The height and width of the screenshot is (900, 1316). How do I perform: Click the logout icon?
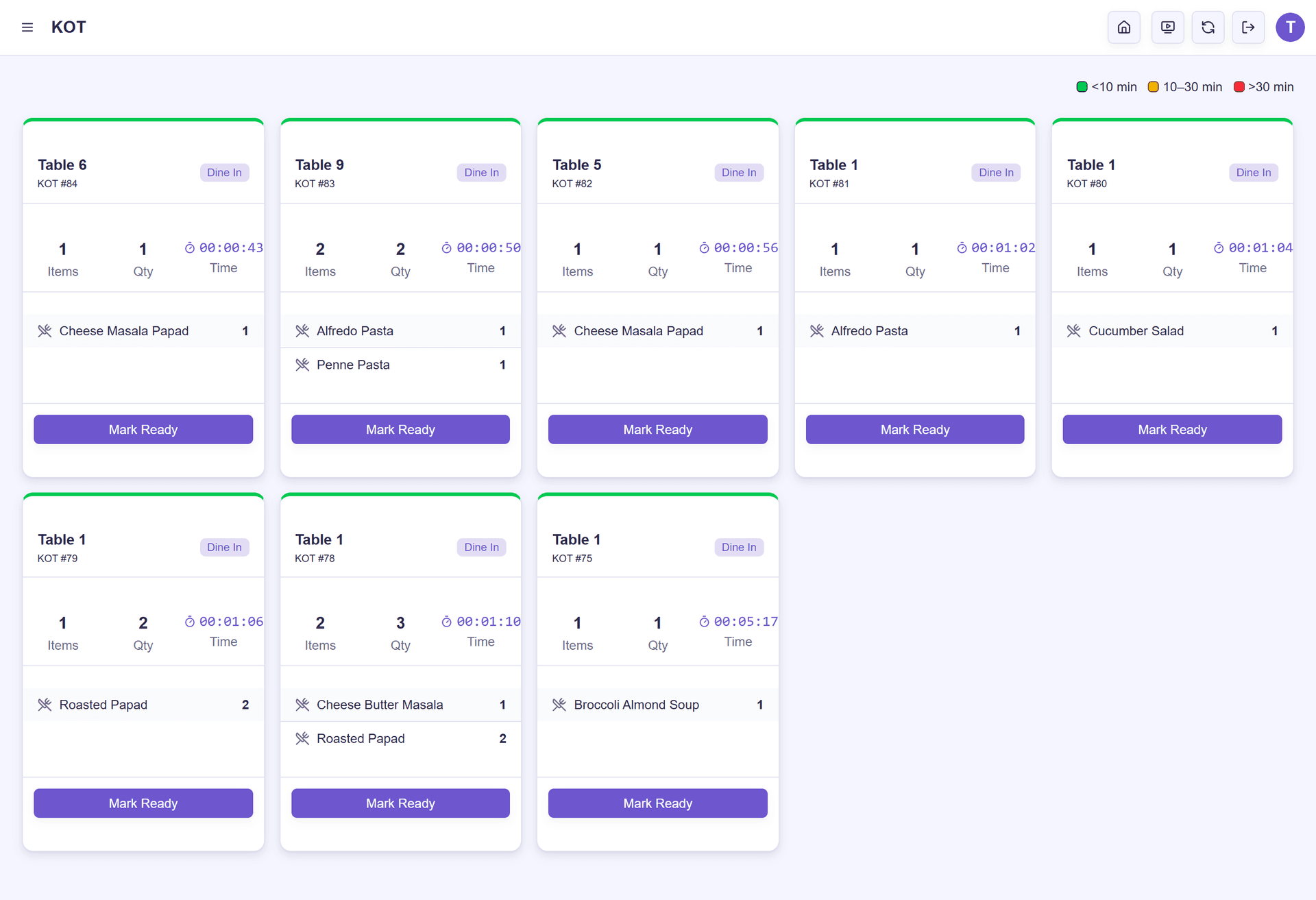tap(1248, 27)
